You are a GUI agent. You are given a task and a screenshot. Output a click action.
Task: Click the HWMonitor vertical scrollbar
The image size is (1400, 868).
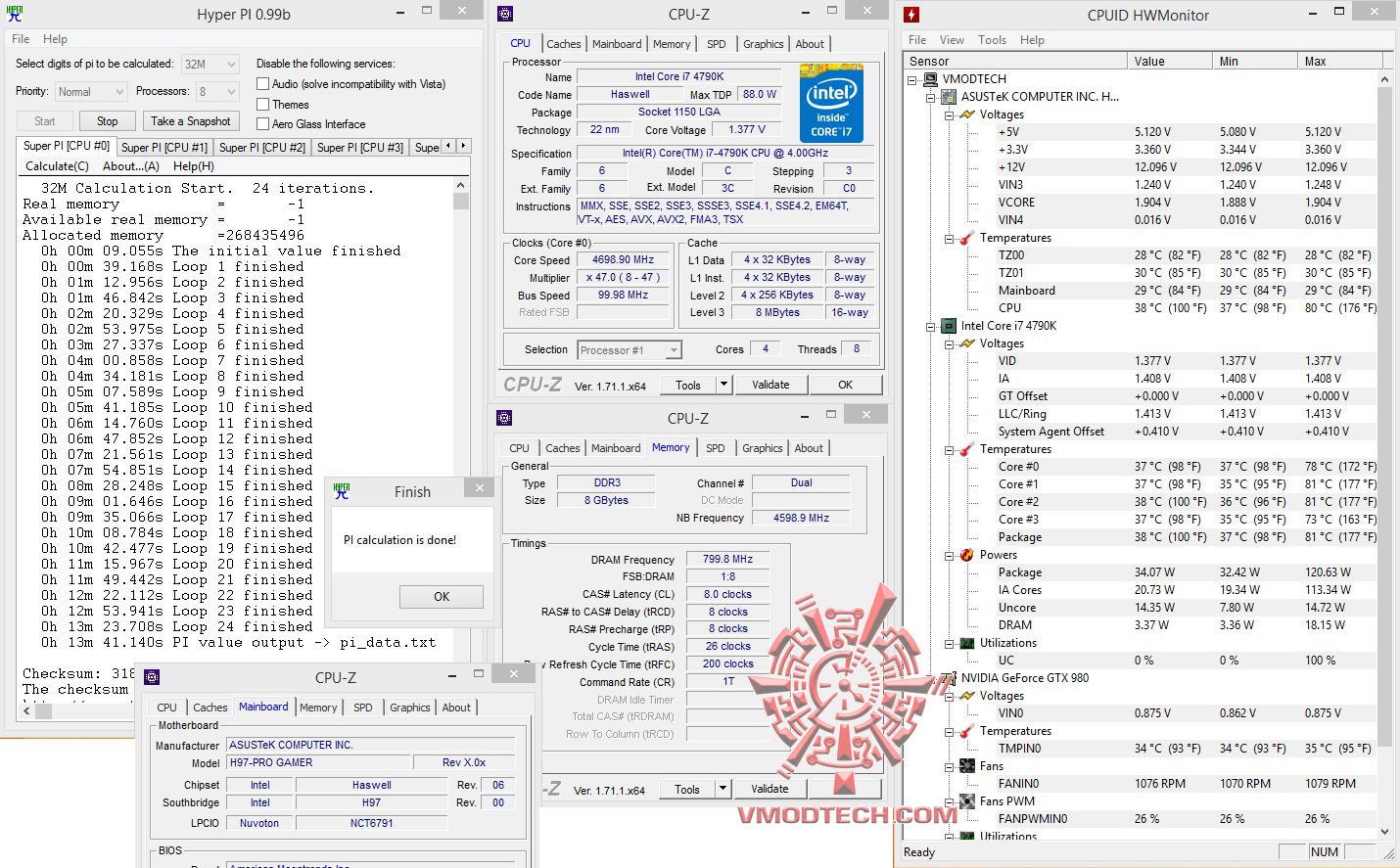coord(1384,455)
